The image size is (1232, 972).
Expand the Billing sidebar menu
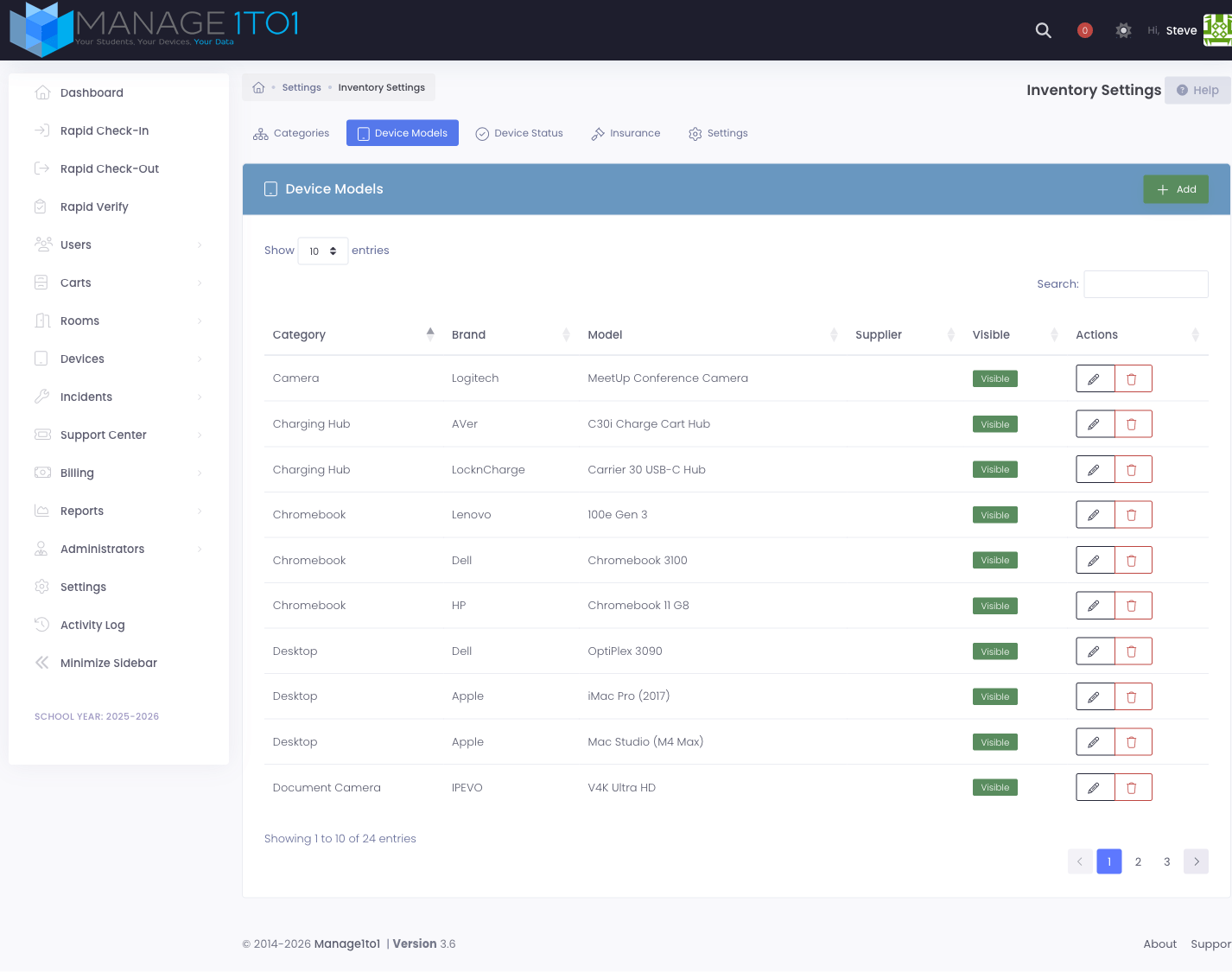(x=118, y=473)
